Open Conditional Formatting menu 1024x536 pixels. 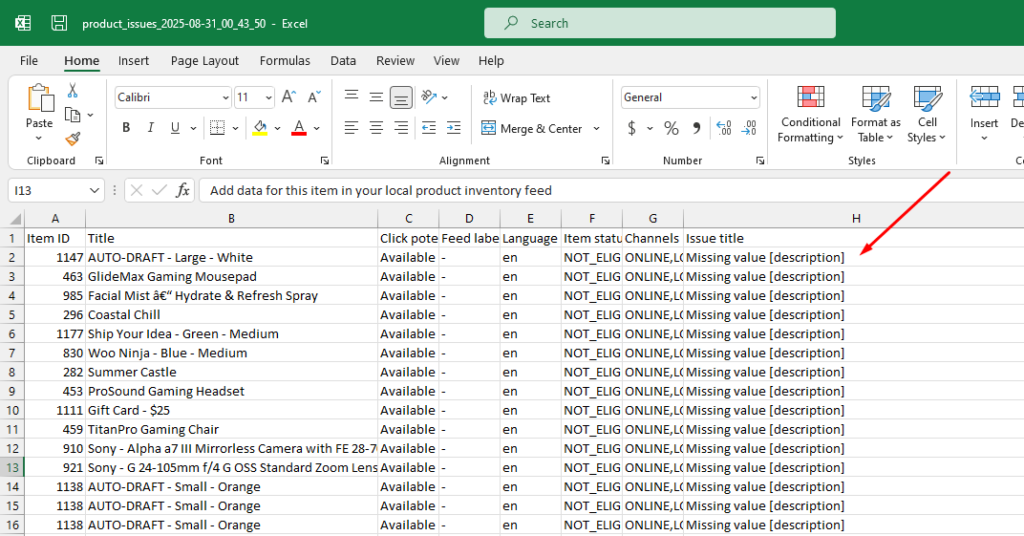click(810, 114)
